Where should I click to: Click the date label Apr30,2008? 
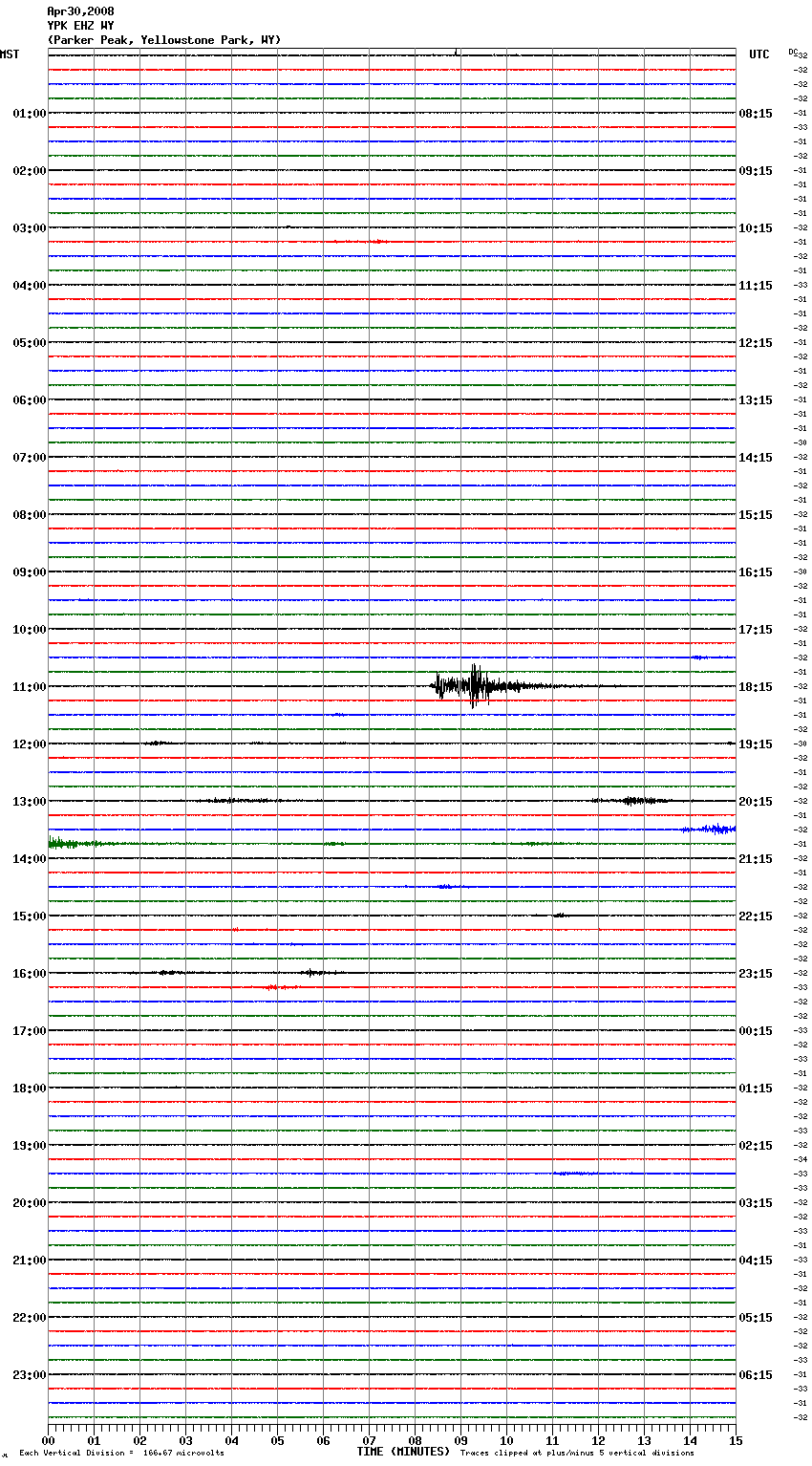(80, 11)
